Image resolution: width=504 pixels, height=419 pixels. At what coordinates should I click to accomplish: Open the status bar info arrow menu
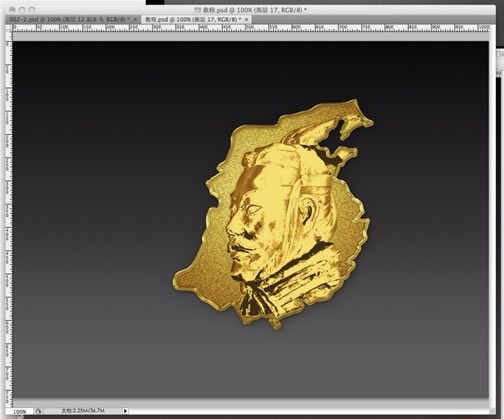[125, 411]
